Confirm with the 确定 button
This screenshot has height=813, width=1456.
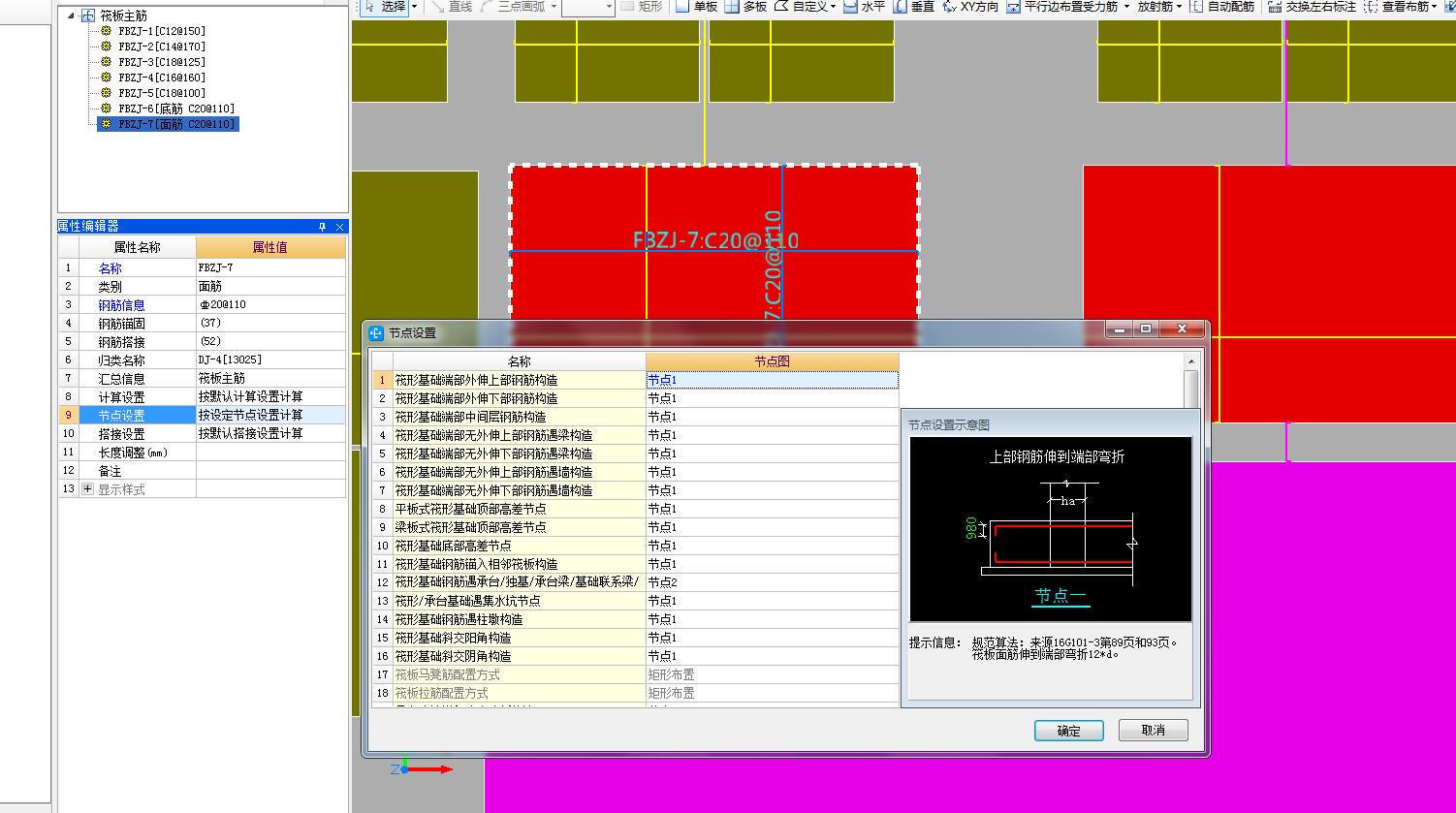point(1069,731)
